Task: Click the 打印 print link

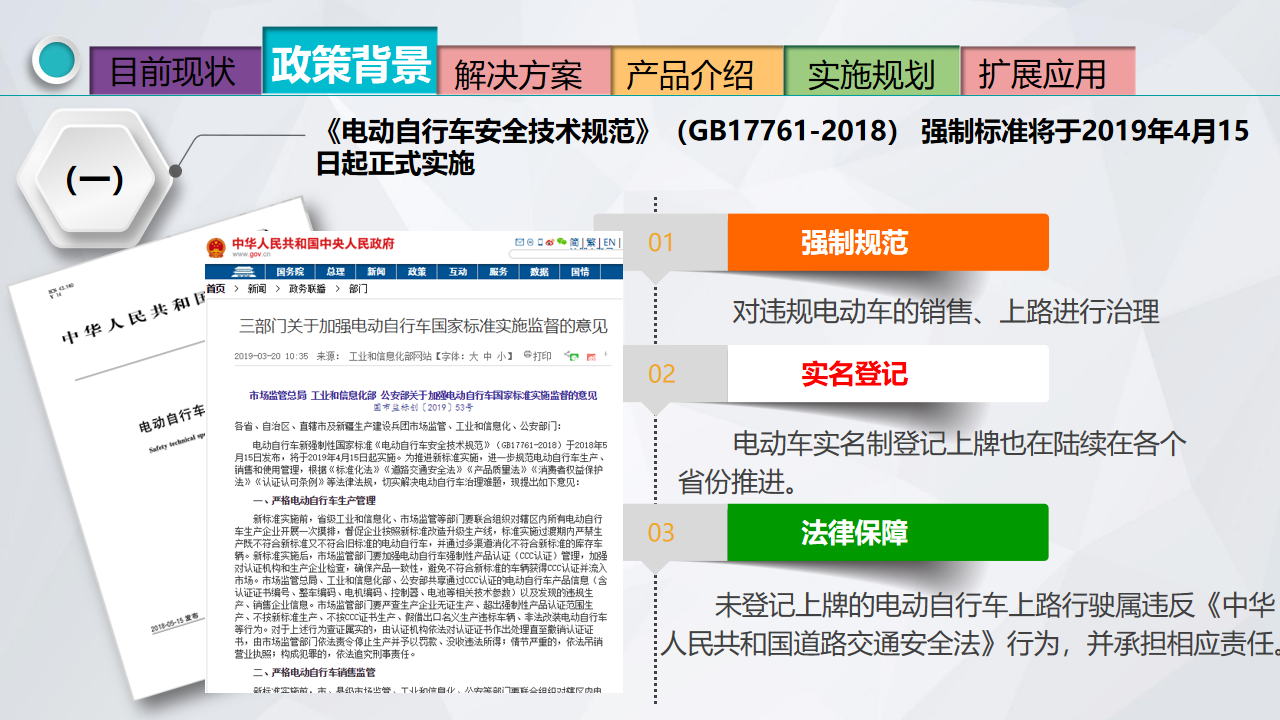Action: tap(543, 356)
